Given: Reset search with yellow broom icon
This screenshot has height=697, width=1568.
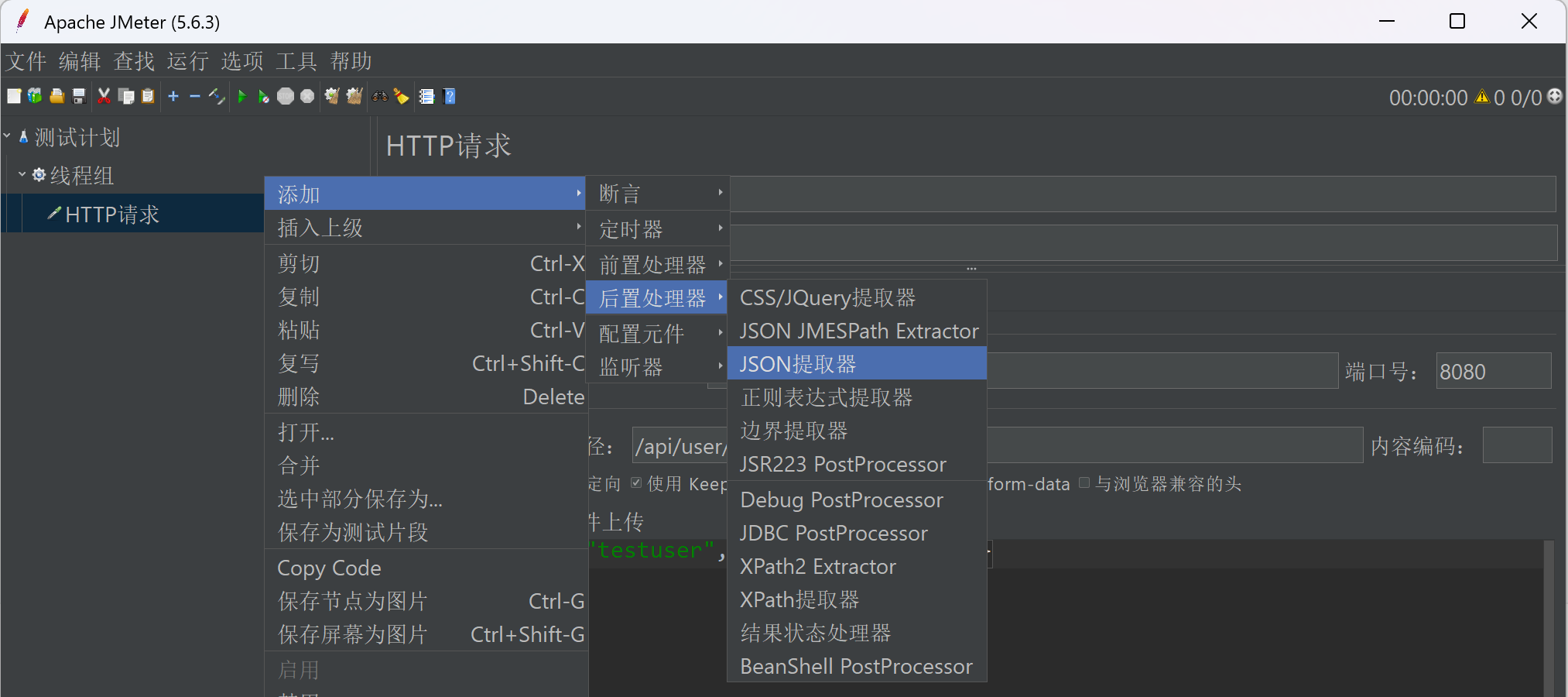Looking at the screenshot, I should point(401,96).
